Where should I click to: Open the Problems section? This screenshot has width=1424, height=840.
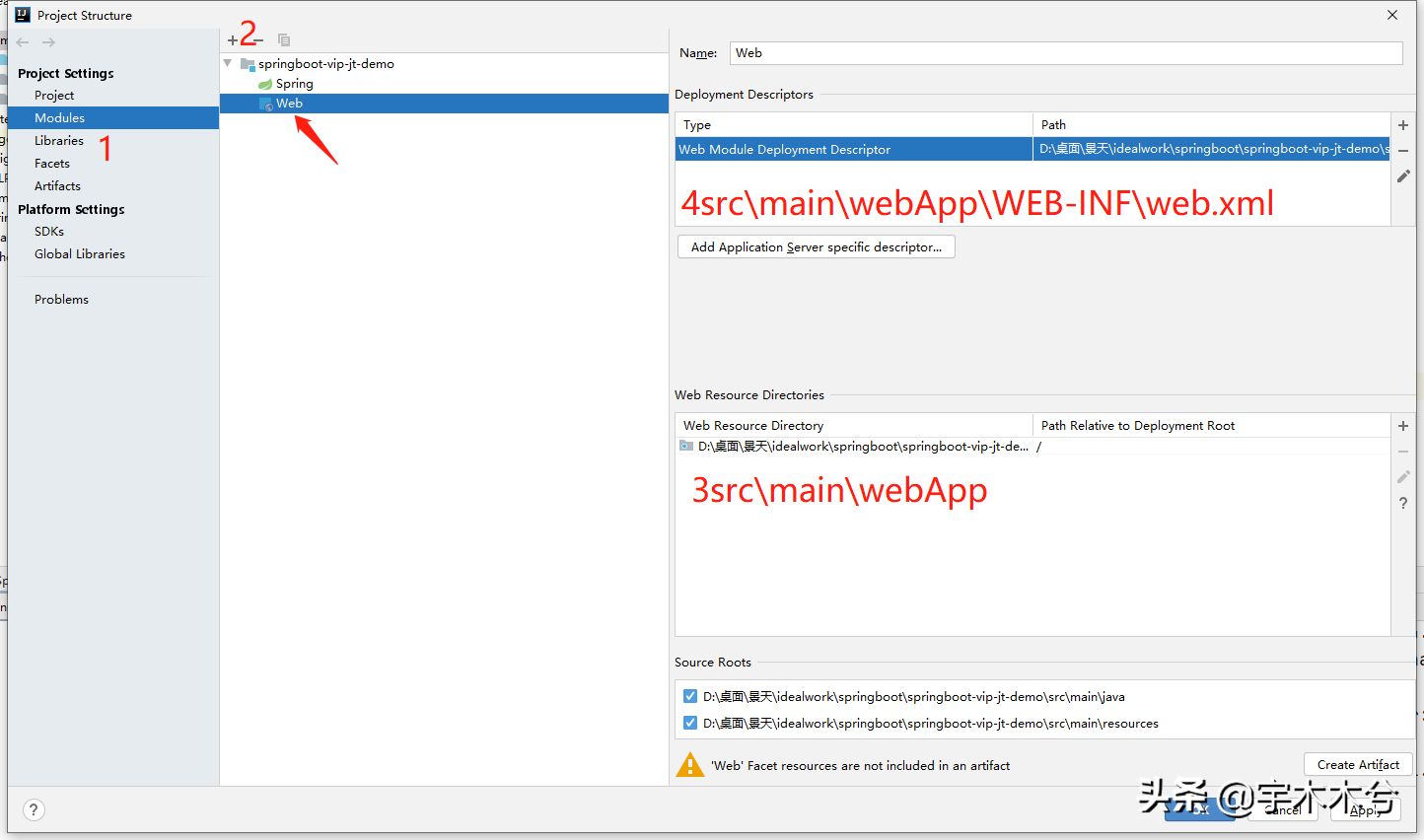click(x=61, y=300)
